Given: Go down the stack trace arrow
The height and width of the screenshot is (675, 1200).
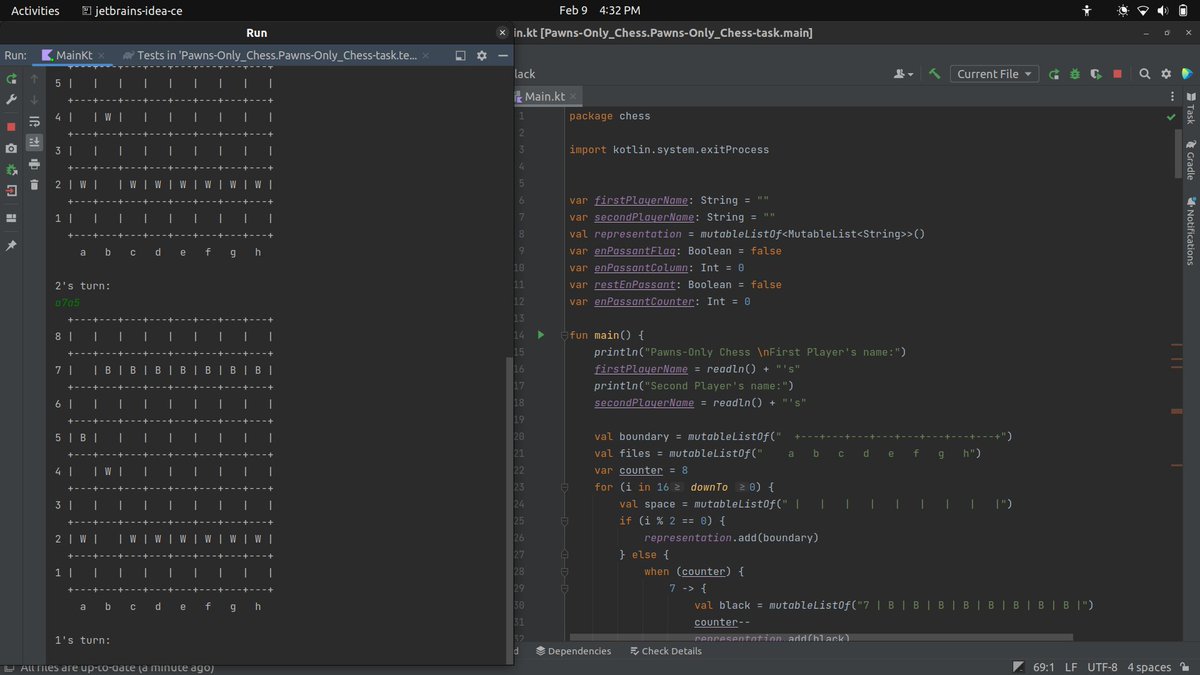Looking at the screenshot, I should 34,100.
